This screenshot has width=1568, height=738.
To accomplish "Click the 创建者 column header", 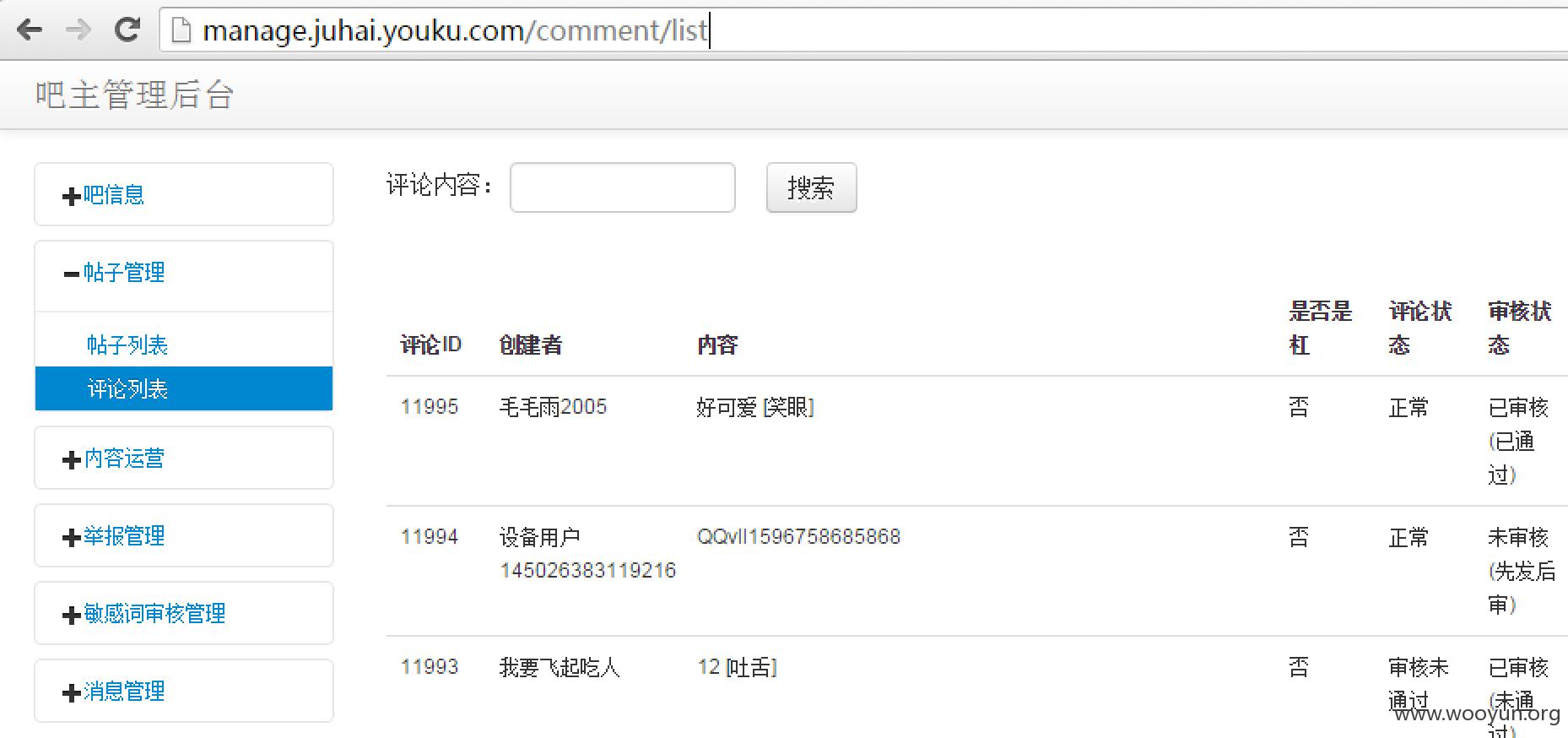I will 530,345.
